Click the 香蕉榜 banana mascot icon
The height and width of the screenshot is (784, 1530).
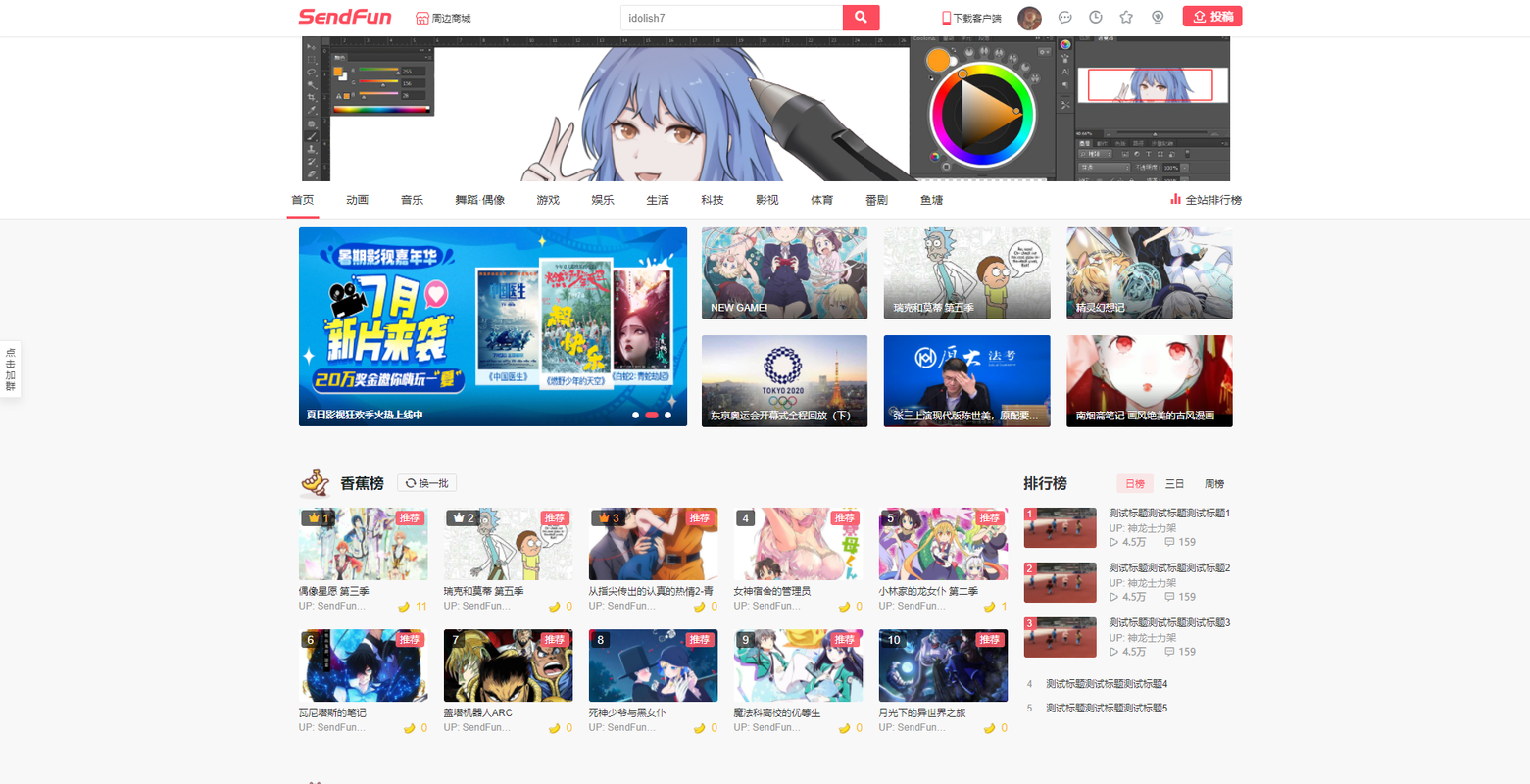315,482
